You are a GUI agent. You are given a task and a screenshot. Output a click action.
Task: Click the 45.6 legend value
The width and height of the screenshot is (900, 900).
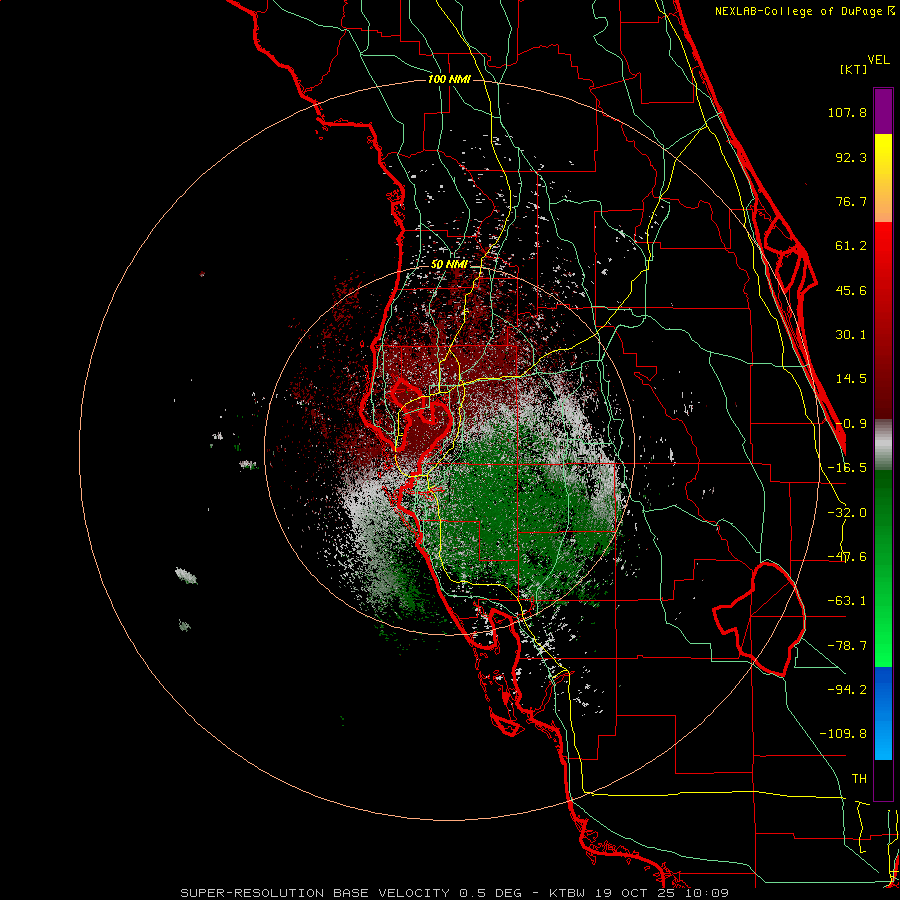(851, 290)
